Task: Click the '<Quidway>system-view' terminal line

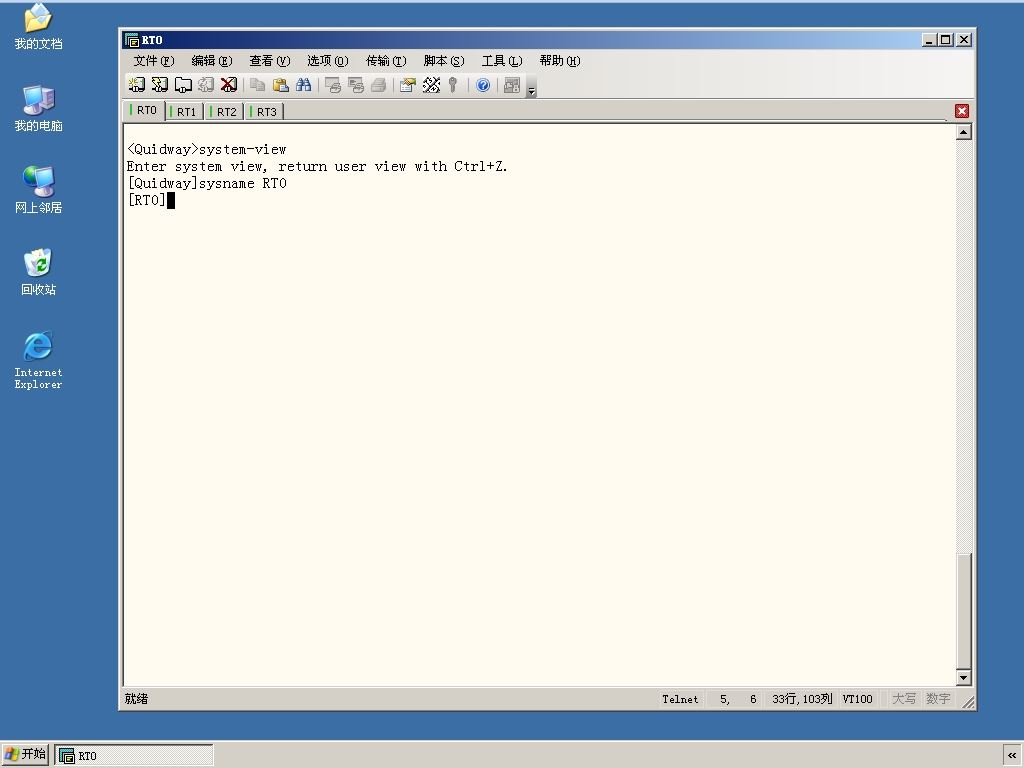Action: [x=207, y=150]
